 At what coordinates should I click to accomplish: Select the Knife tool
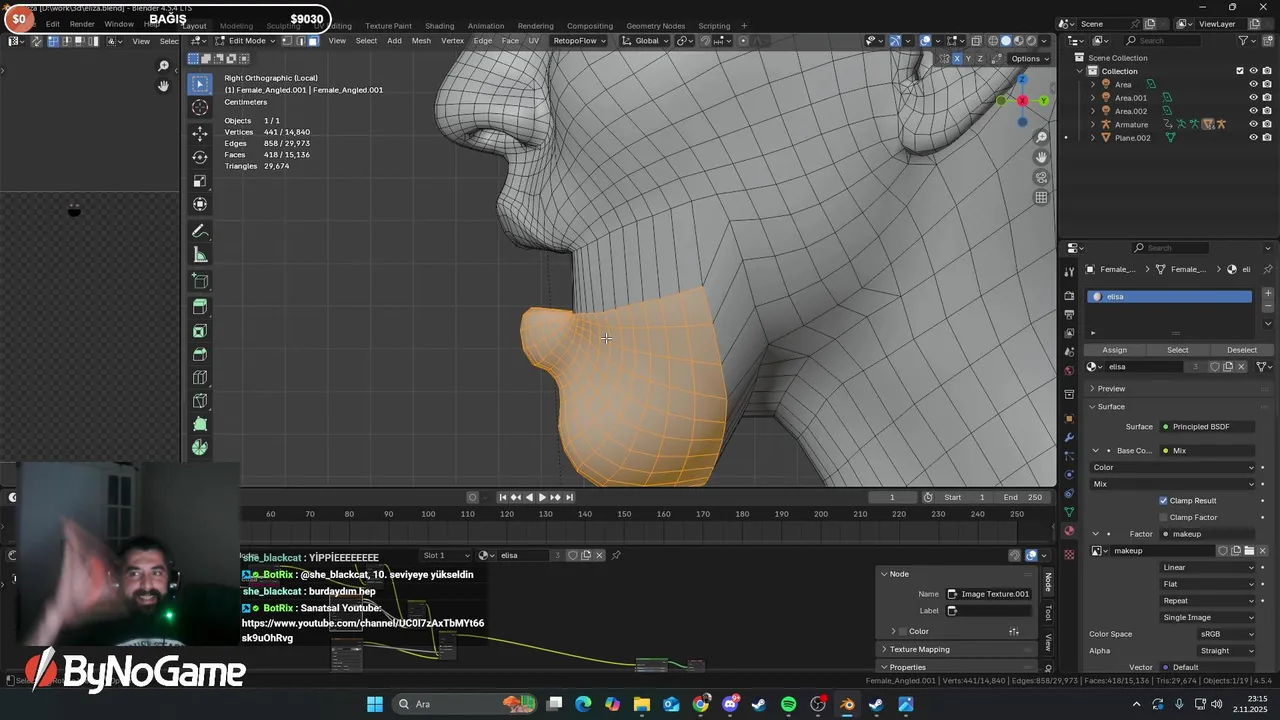200,401
